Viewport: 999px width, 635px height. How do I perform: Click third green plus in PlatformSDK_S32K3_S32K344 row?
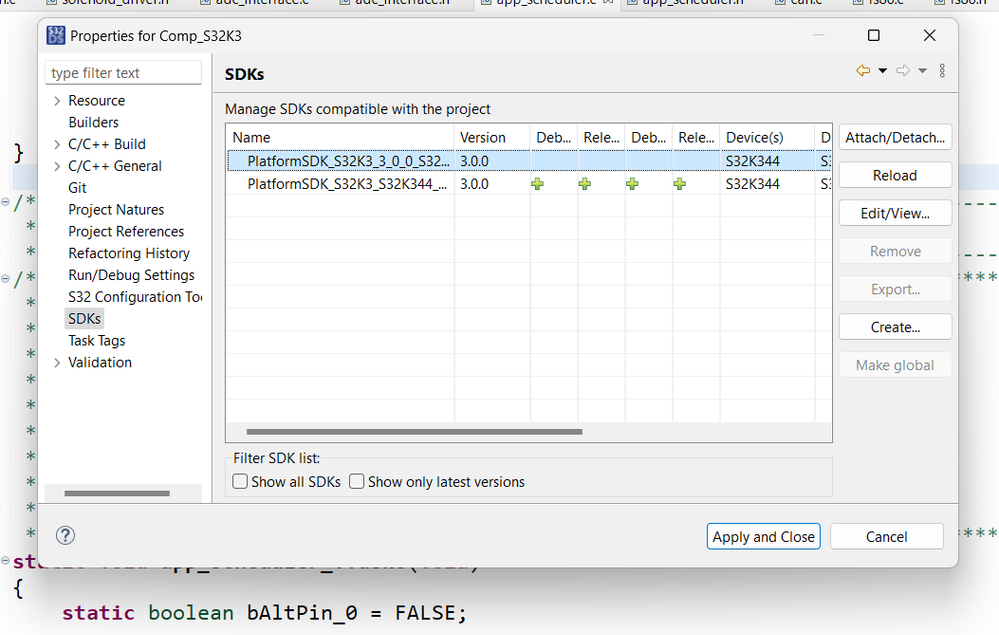(632, 184)
